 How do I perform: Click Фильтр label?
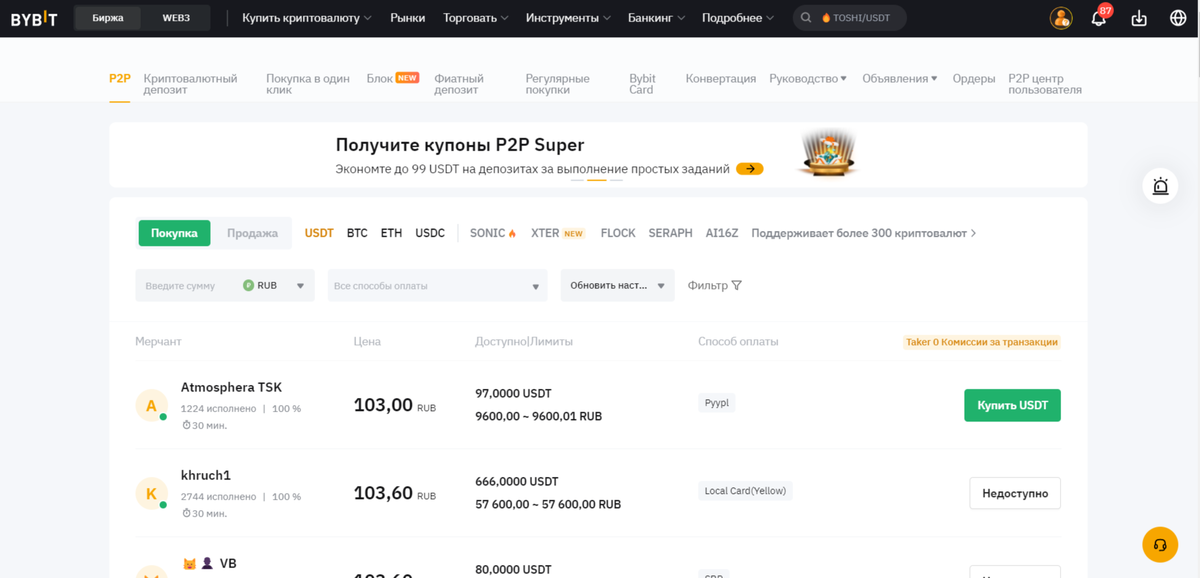point(708,286)
